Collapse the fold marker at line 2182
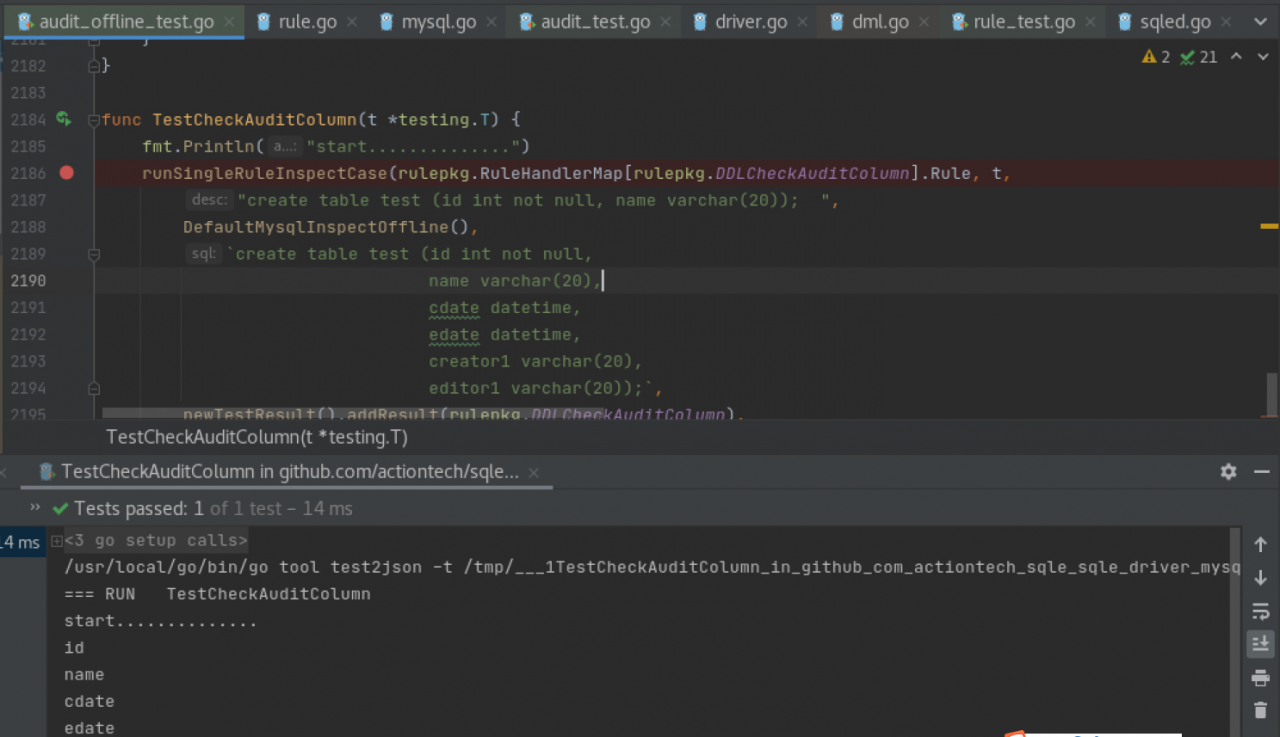Screen dimensions: 1280x737 tap(94, 66)
